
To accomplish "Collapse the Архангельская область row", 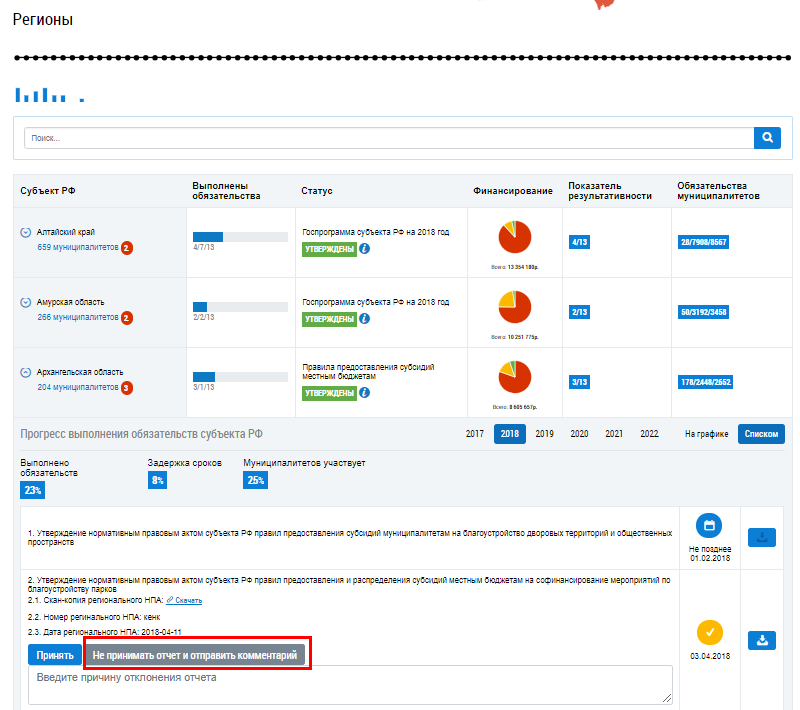I will tap(26, 372).
